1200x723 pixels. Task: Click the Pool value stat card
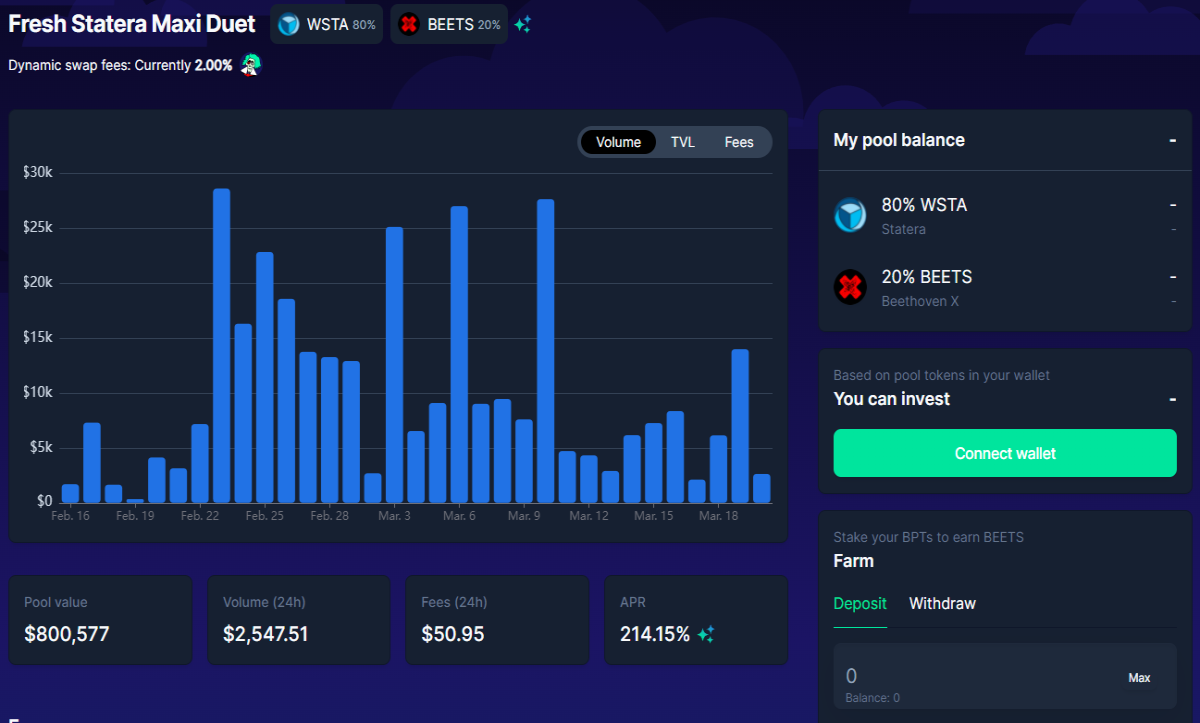(100, 620)
